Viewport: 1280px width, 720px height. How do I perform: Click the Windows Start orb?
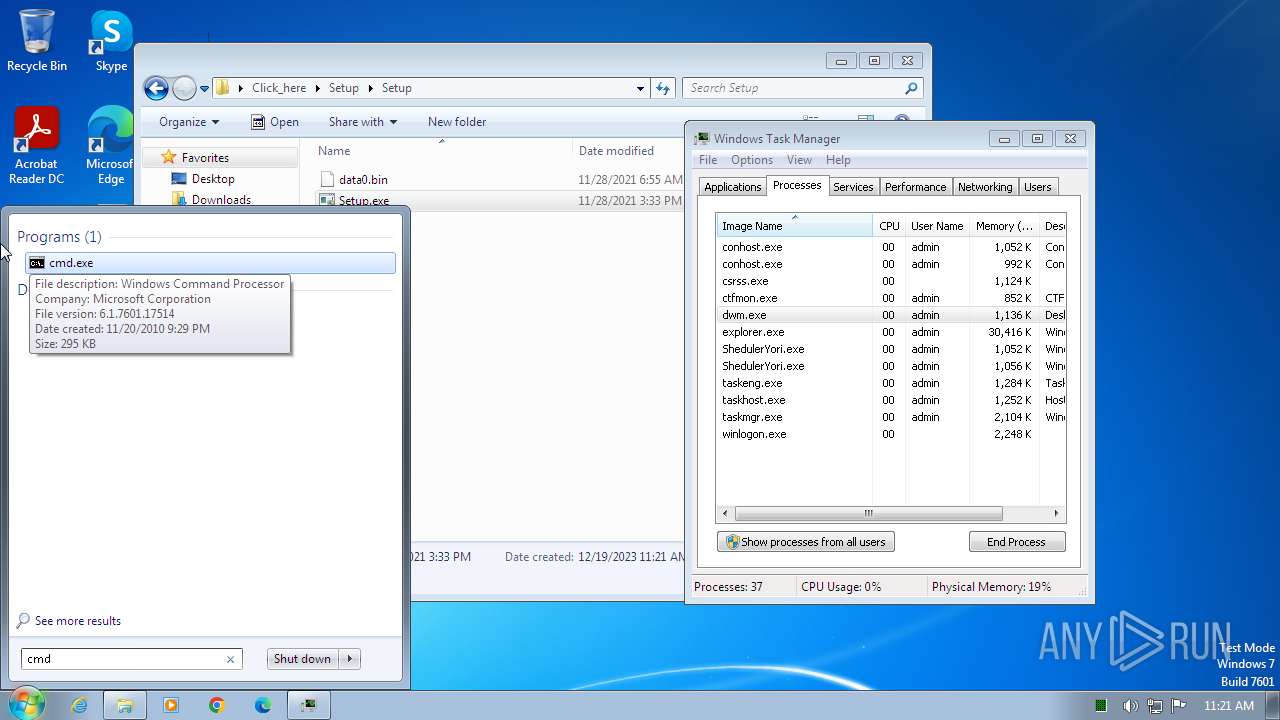tap(25, 705)
